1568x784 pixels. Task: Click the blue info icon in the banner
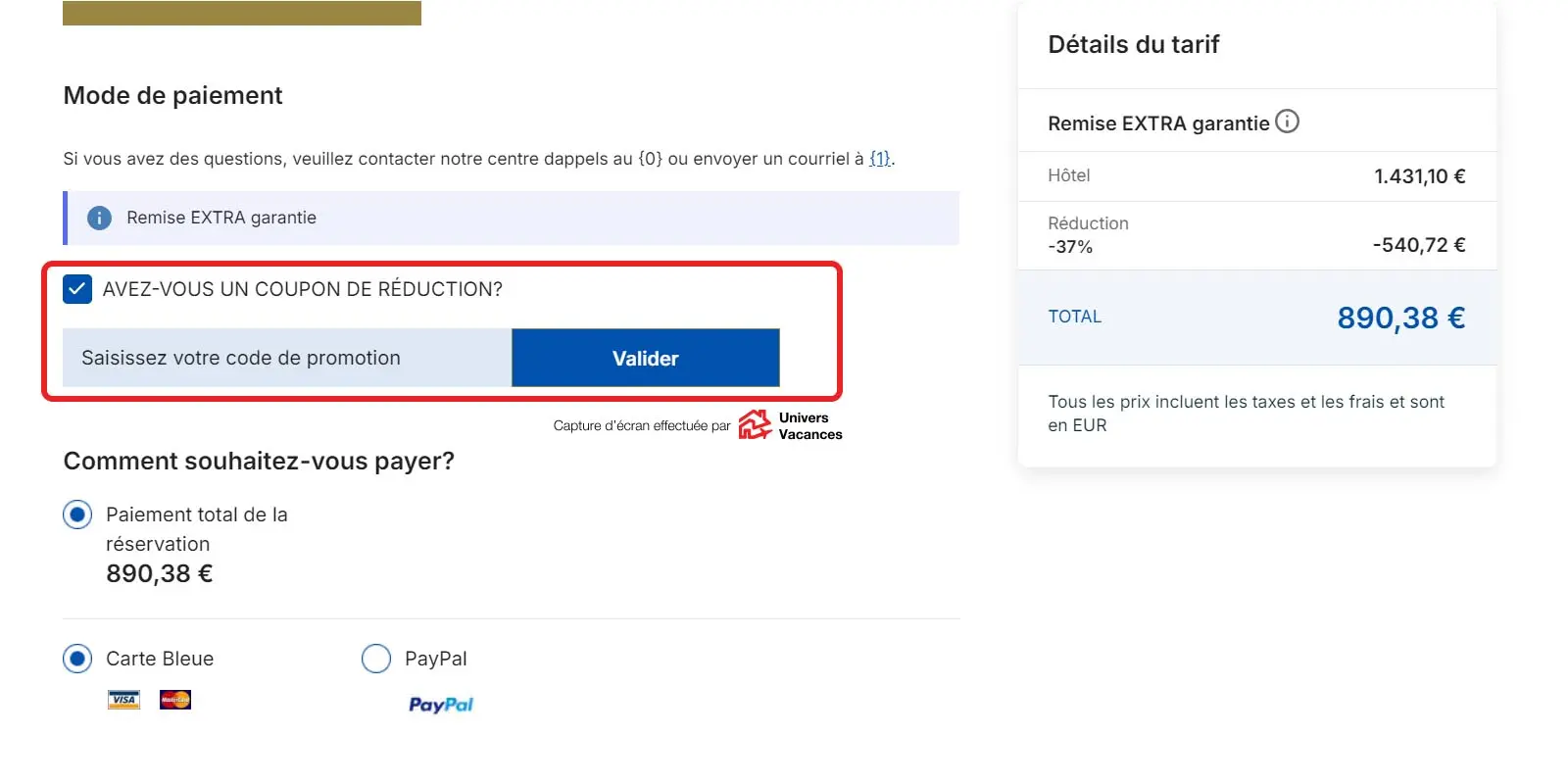click(x=99, y=218)
